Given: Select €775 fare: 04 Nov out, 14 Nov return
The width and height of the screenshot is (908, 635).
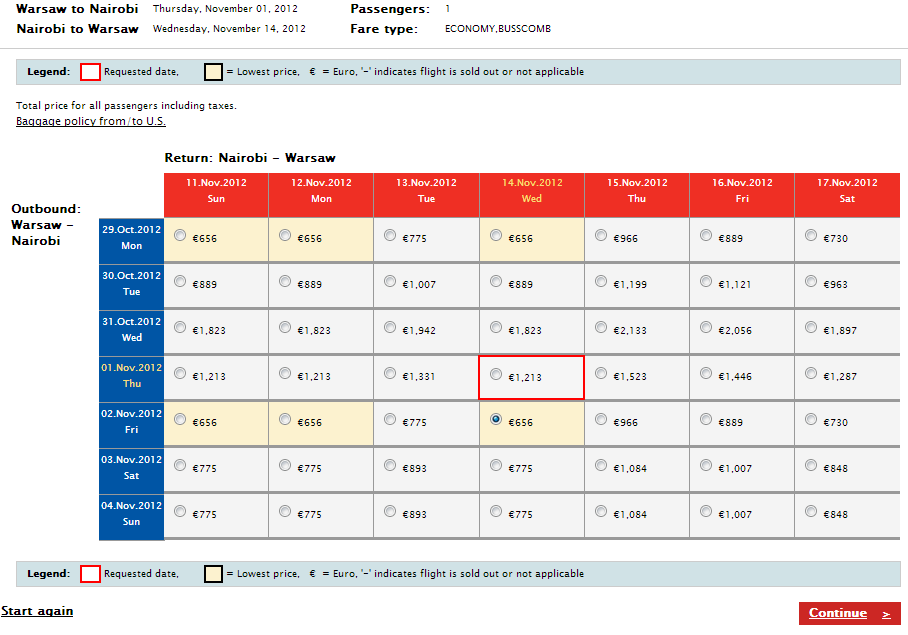Looking at the screenshot, I should (x=496, y=511).
